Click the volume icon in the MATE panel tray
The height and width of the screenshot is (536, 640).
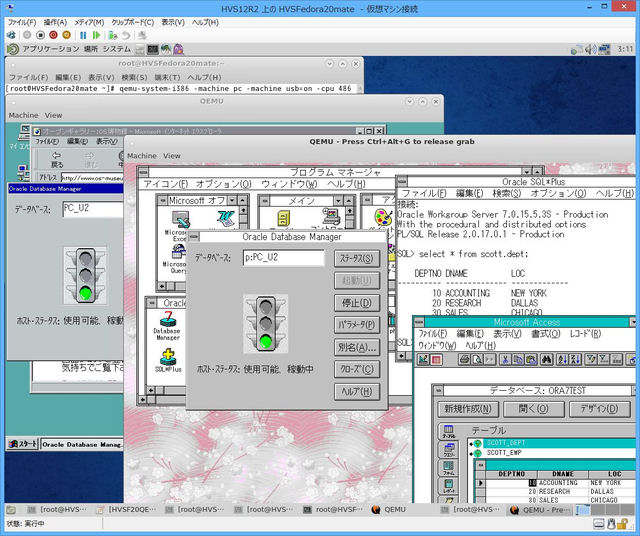pos(590,49)
